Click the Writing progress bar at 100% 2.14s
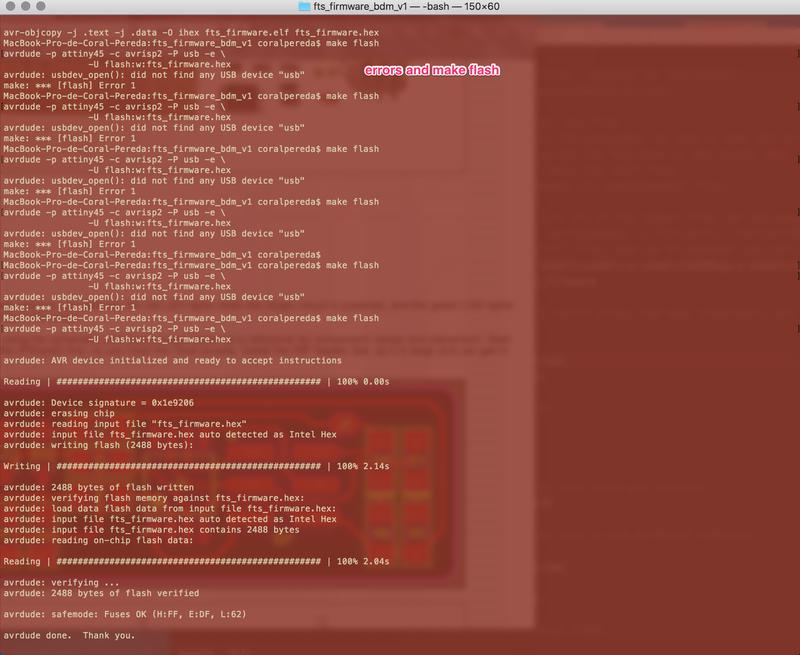Viewport: 800px width, 655px height. pyautogui.click(x=196, y=466)
